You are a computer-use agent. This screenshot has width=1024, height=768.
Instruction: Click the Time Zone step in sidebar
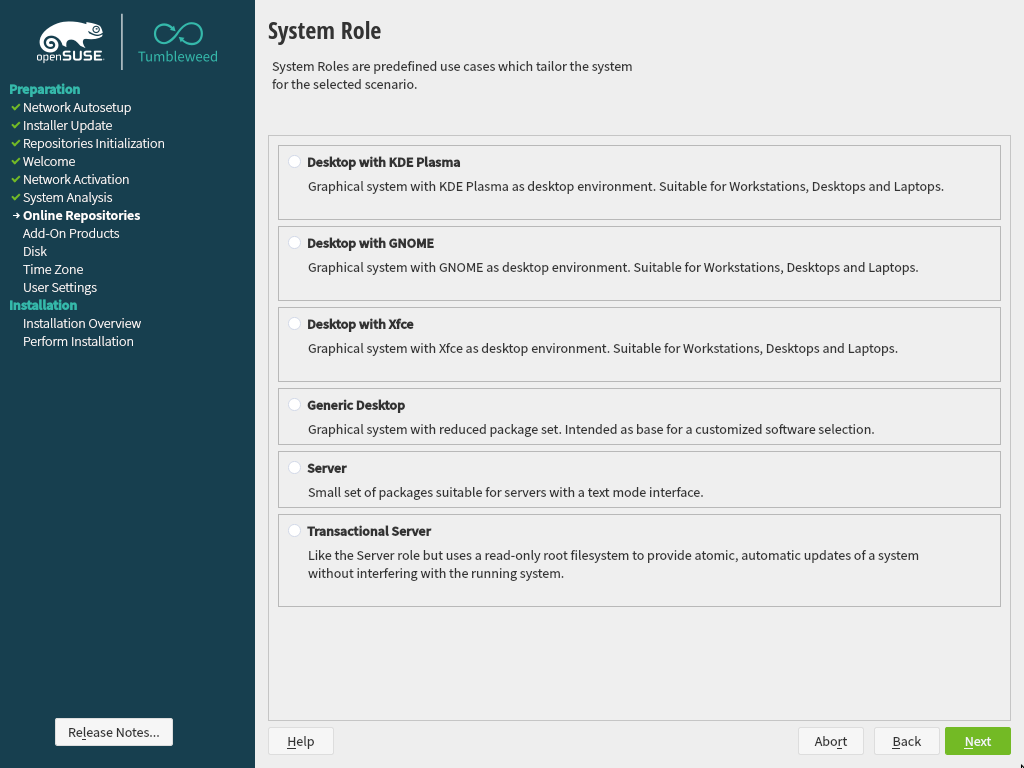pos(53,269)
